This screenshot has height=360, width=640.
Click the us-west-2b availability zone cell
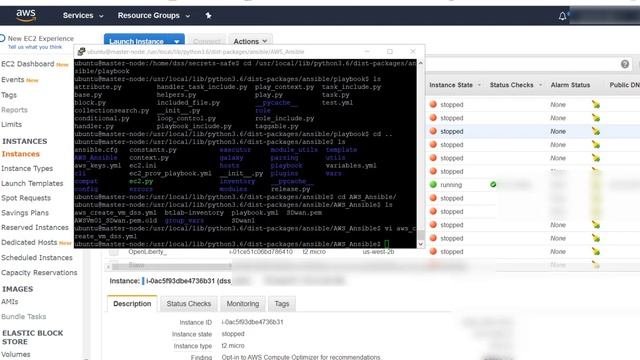(378, 252)
